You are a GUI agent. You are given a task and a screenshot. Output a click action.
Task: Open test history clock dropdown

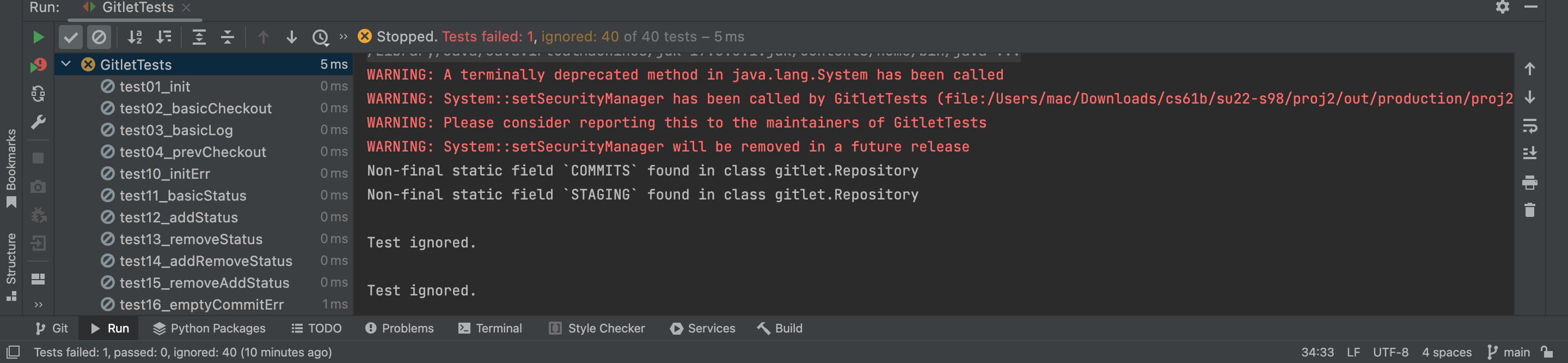click(320, 38)
